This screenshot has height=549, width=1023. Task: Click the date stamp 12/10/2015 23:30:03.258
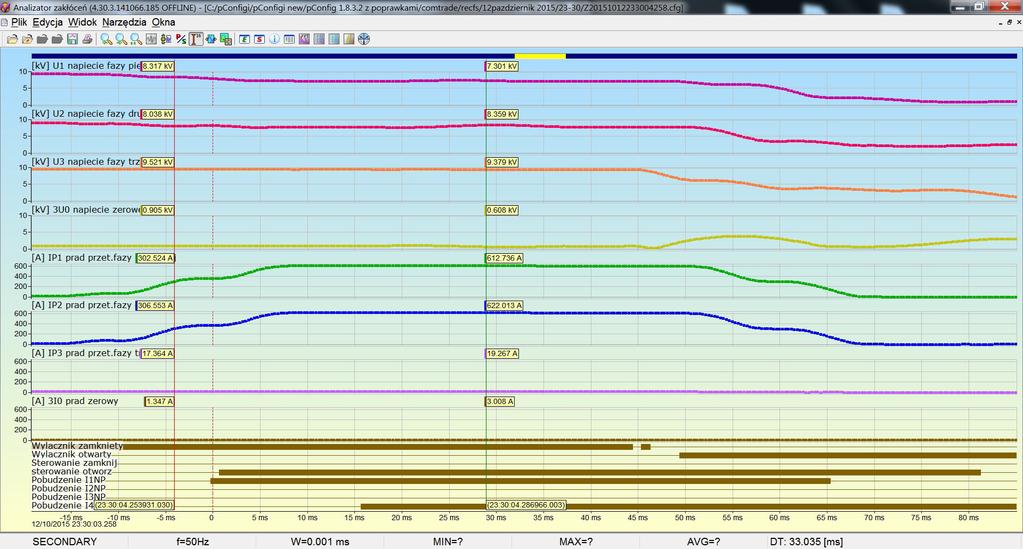(x=74, y=524)
